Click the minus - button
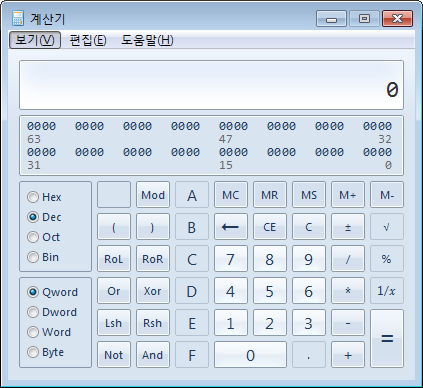This screenshot has height=388, width=423. point(348,323)
